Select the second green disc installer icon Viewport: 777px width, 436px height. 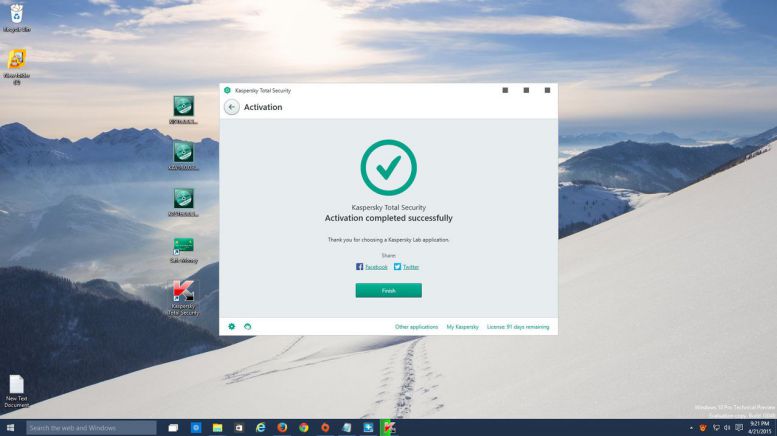183,156
